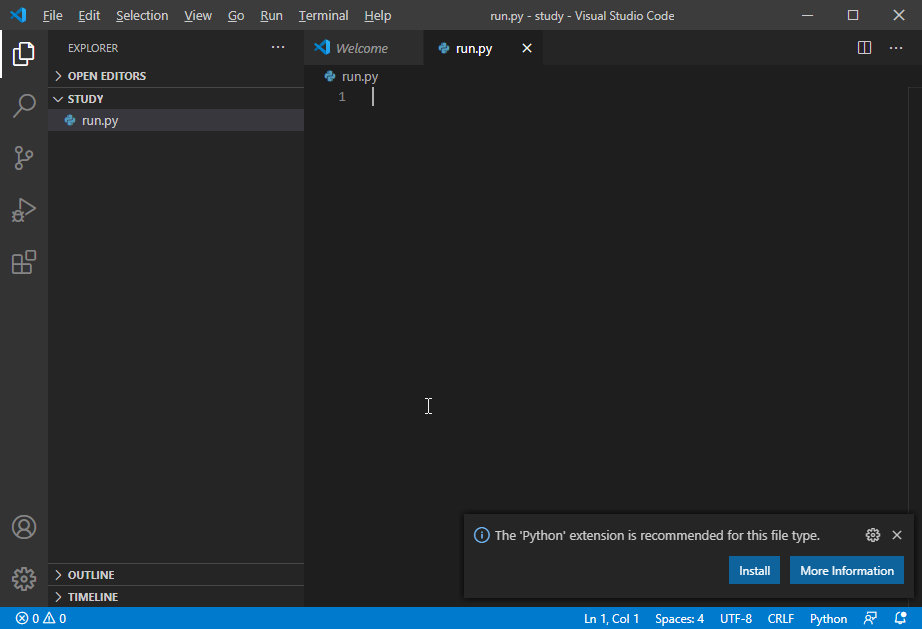Expand the Open Editors section
The height and width of the screenshot is (629, 922).
tap(106, 76)
